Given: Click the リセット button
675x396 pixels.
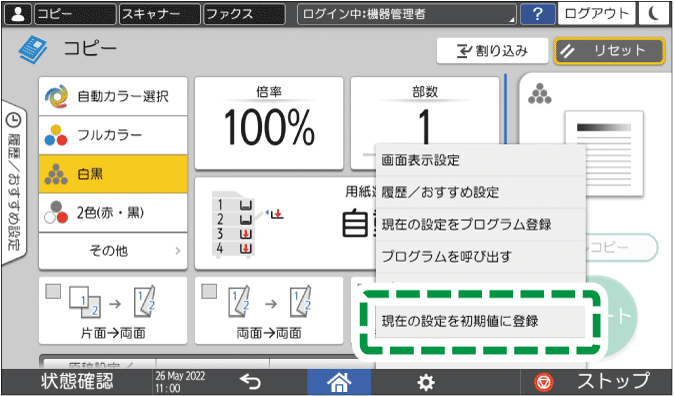Looking at the screenshot, I should (609, 51).
